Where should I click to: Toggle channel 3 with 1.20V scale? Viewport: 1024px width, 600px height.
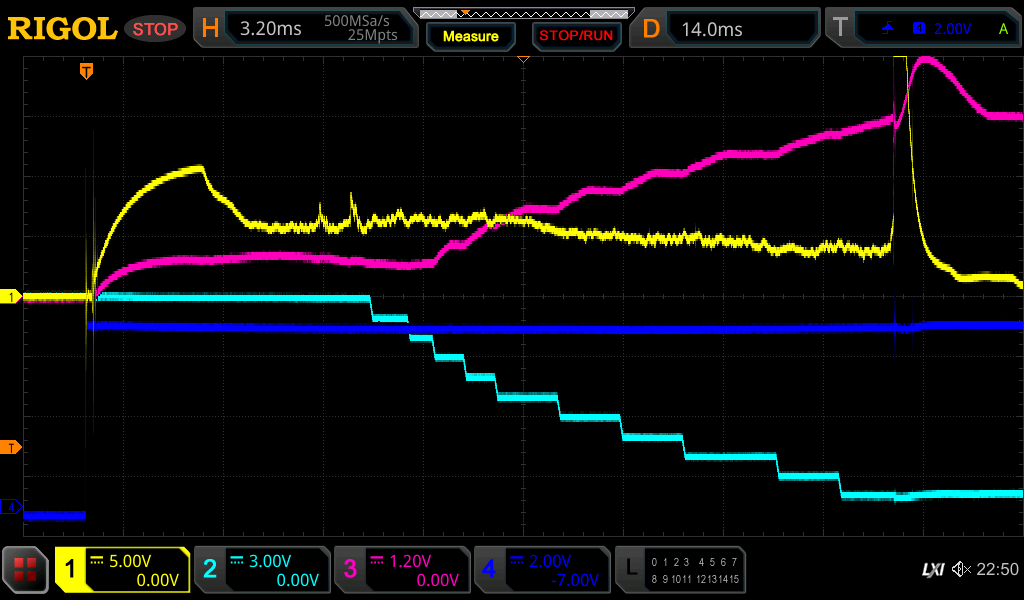point(402,569)
